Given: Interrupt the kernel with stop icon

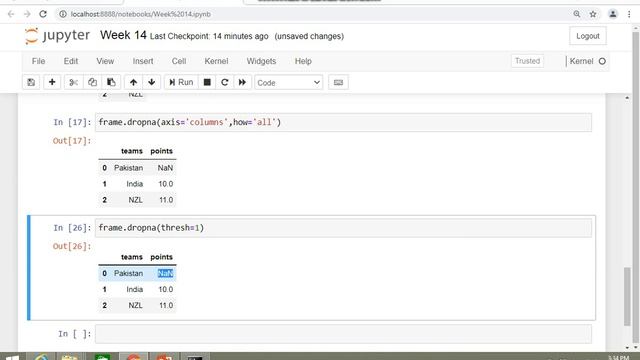Looking at the screenshot, I should click(x=207, y=82).
